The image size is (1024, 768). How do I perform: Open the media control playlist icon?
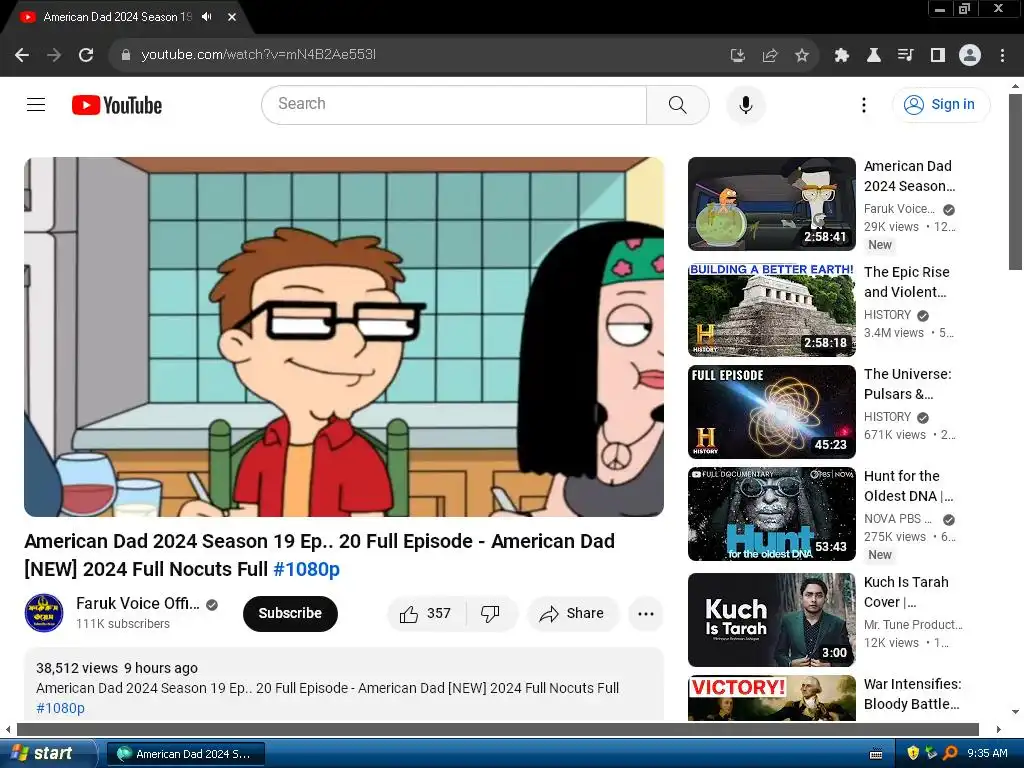pyautogui.click(x=906, y=55)
